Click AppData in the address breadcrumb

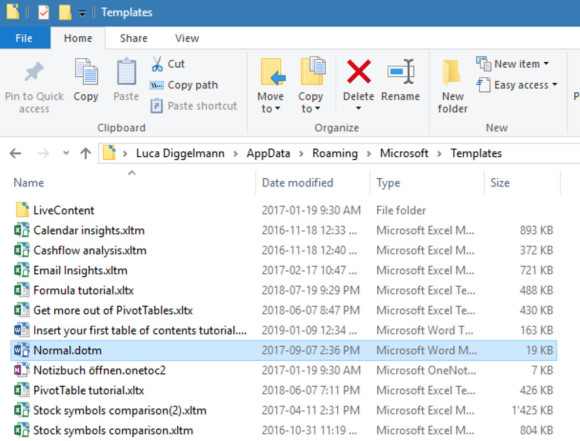268,153
